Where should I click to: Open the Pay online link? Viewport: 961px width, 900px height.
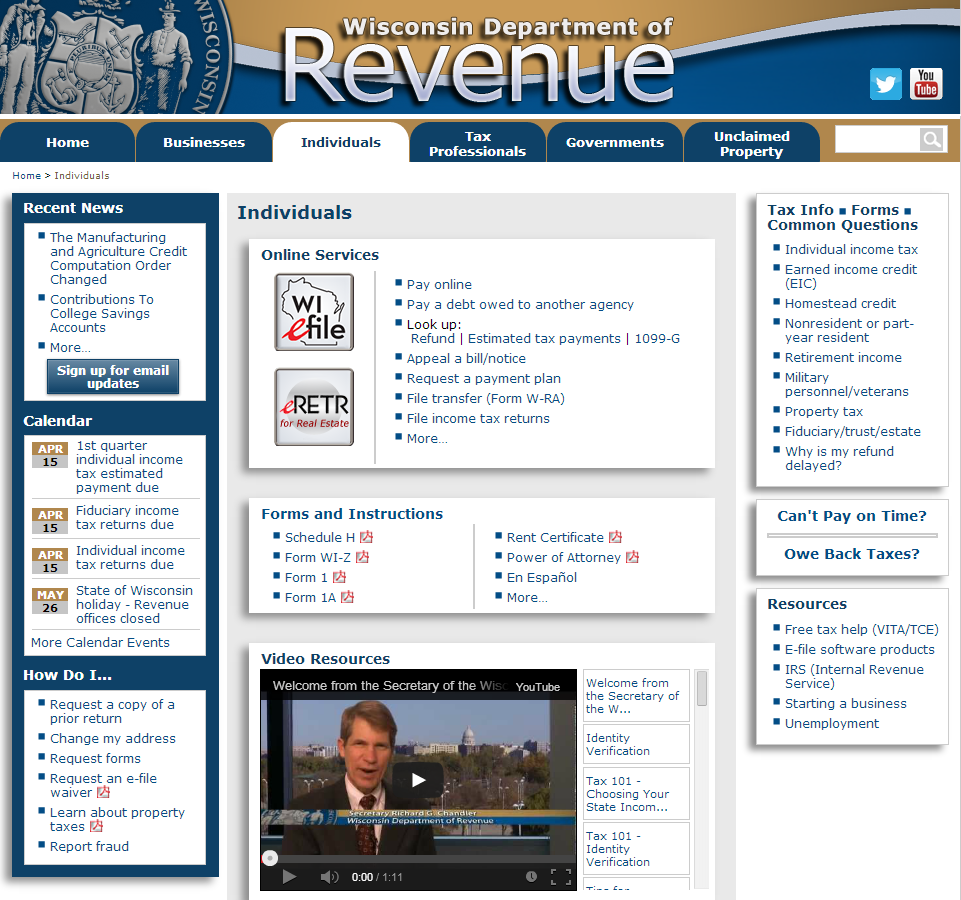pyautogui.click(x=439, y=285)
